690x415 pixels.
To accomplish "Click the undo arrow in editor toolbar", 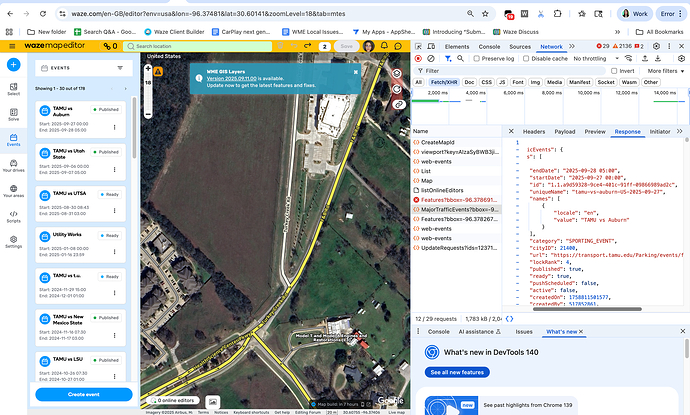I will pyautogui.click(x=294, y=46).
